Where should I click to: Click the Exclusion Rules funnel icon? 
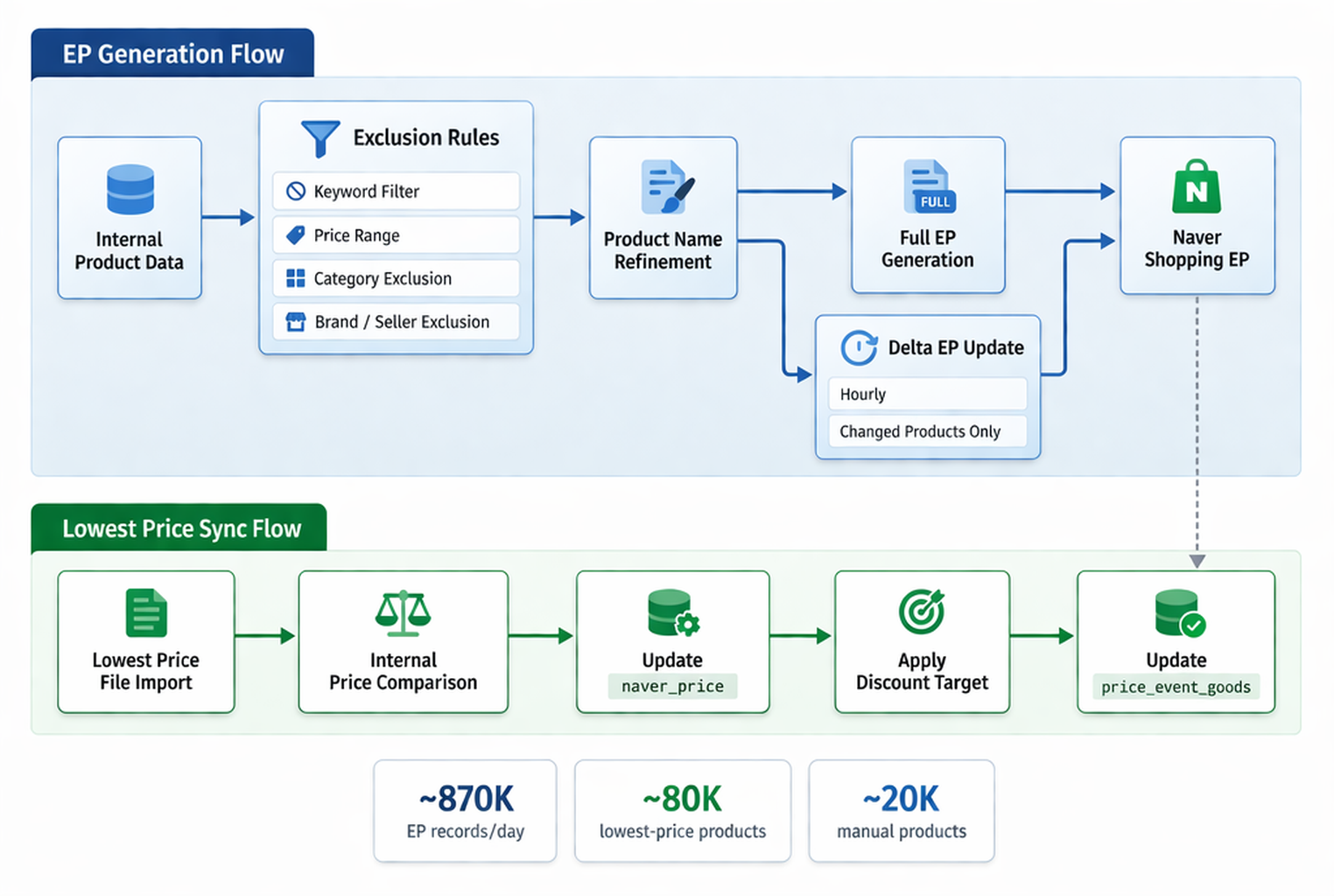point(319,138)
